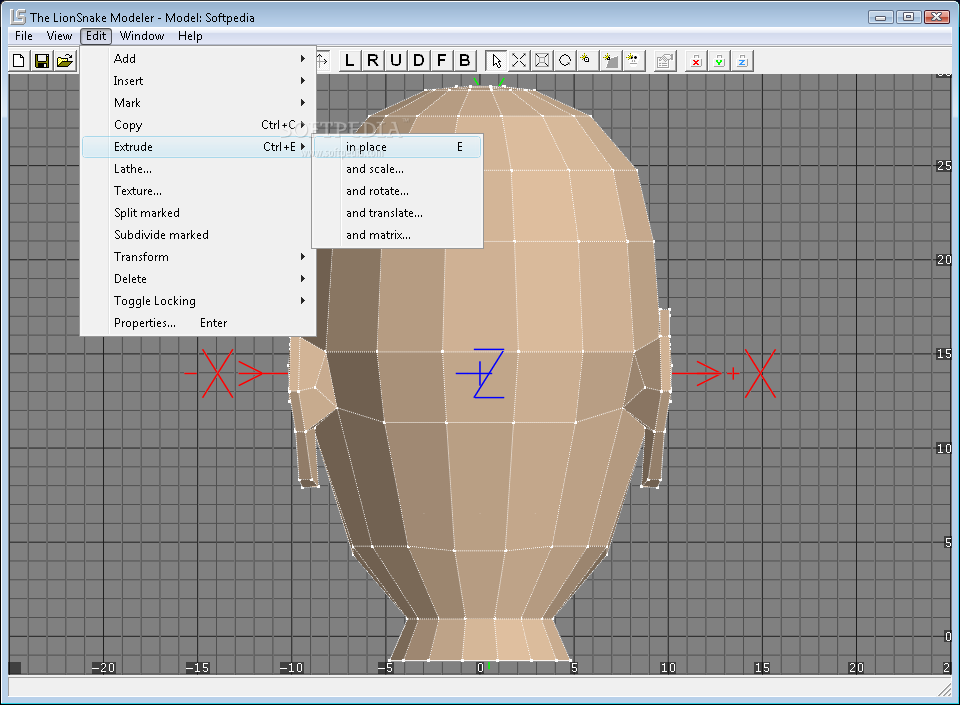
Task: Select the crossed-arrows move tool
Action: (x=519, y=61)
